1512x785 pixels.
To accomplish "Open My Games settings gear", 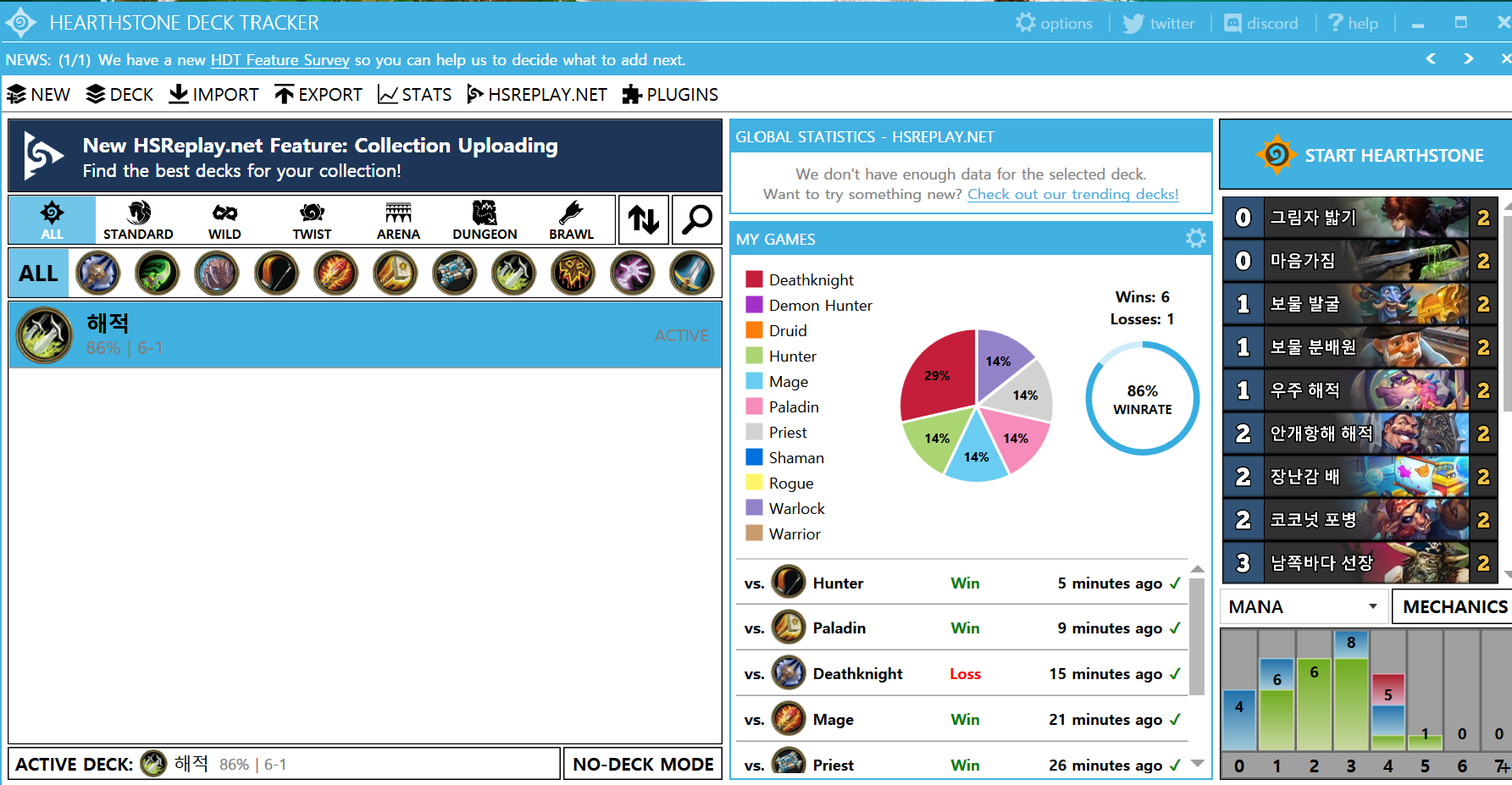I will pyautogui.click(x=1195, y=239).
